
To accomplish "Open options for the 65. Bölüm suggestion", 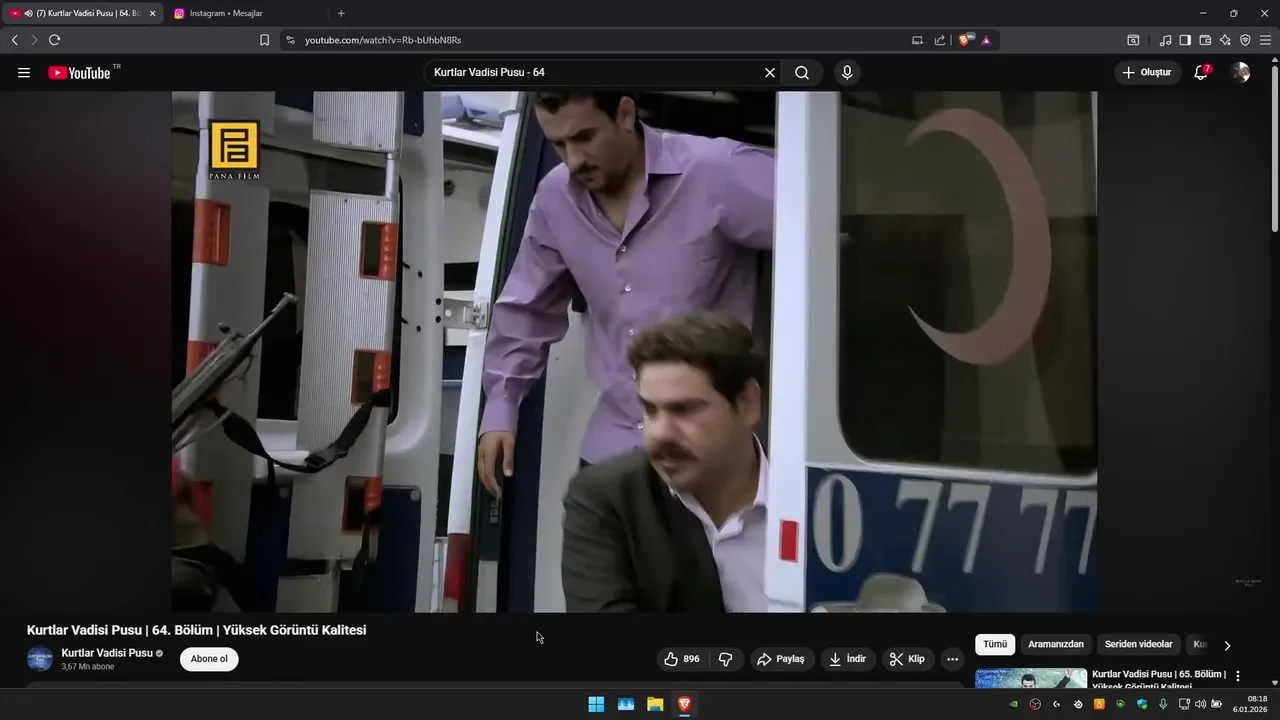I will click(x=1238, y=676).
